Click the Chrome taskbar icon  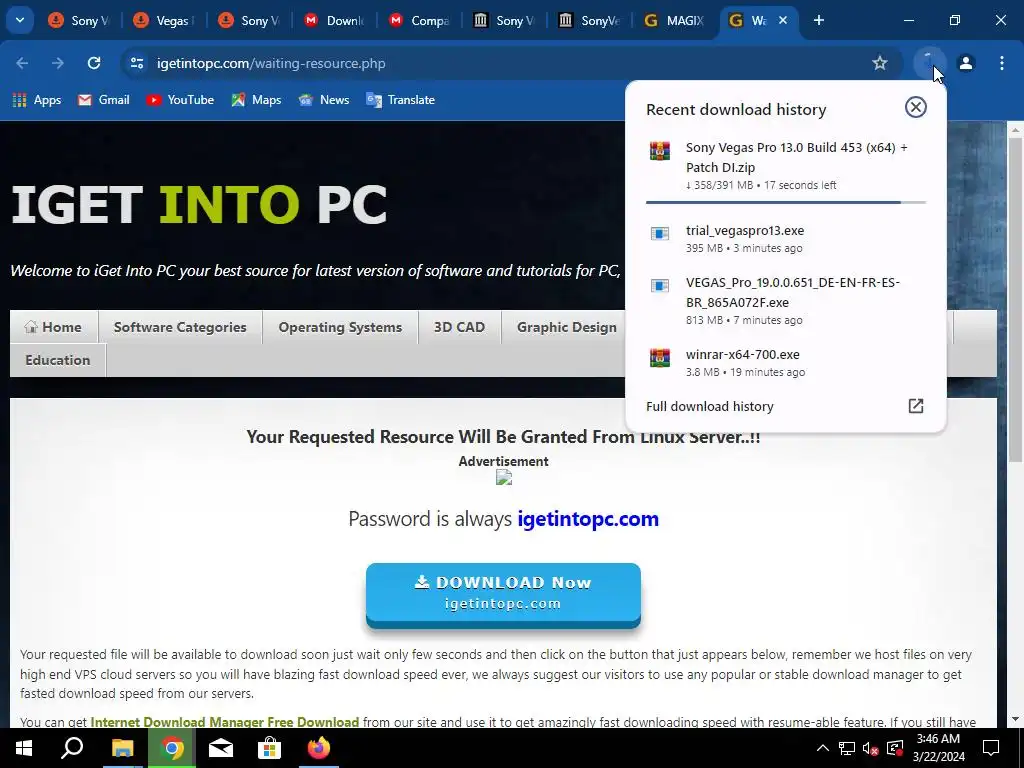172,748
